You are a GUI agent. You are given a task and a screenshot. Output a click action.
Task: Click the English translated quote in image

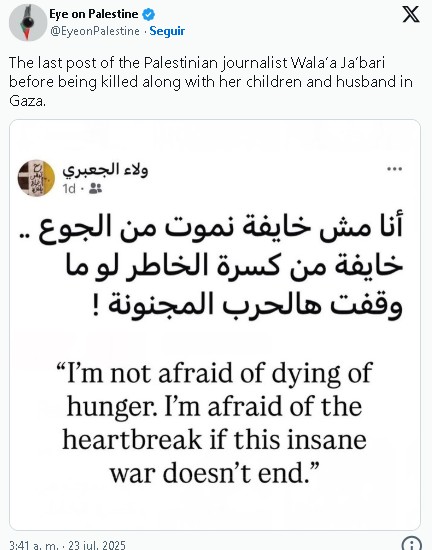[x=214, y=423]
